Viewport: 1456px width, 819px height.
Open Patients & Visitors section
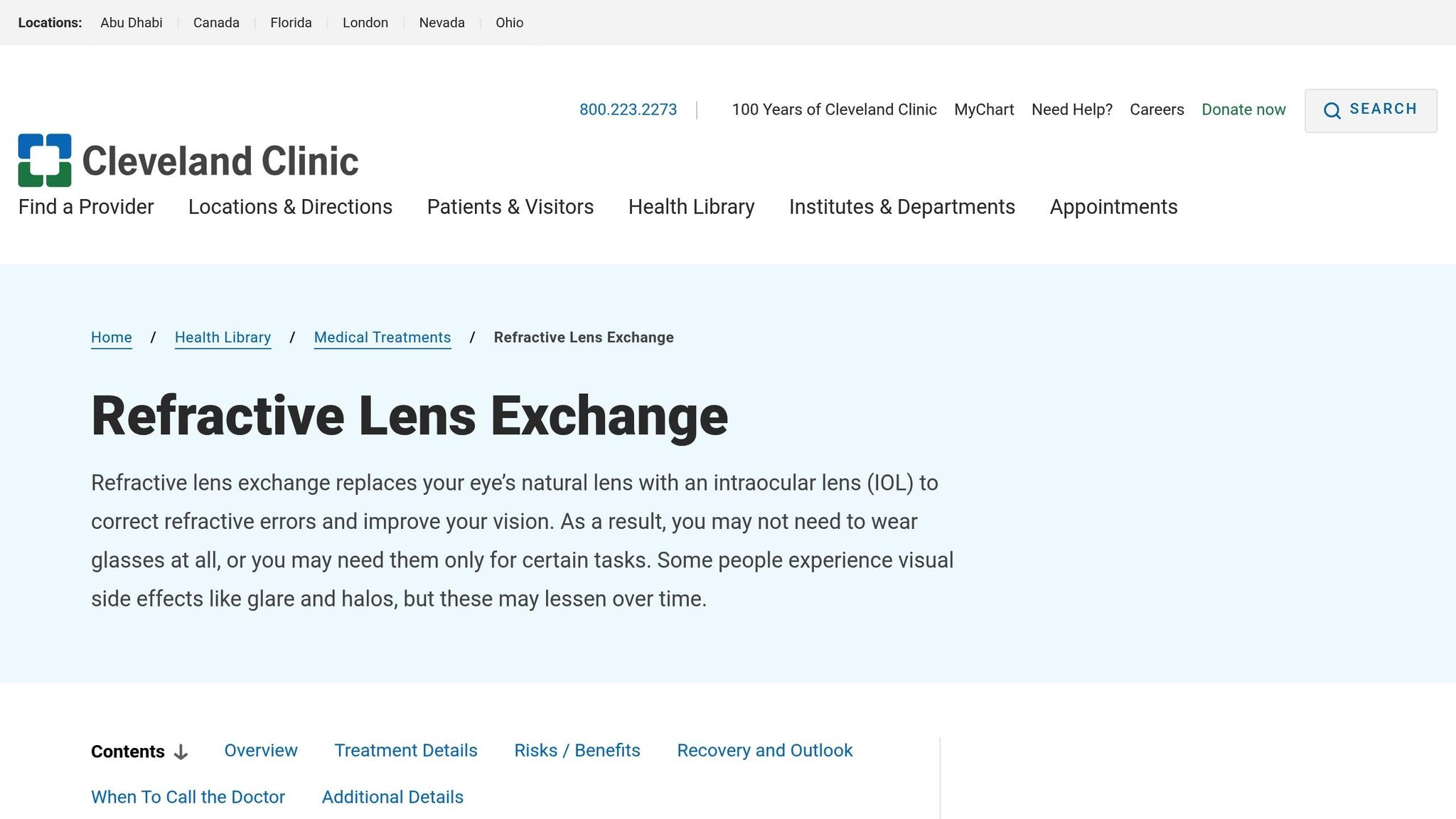pos(510,207)
